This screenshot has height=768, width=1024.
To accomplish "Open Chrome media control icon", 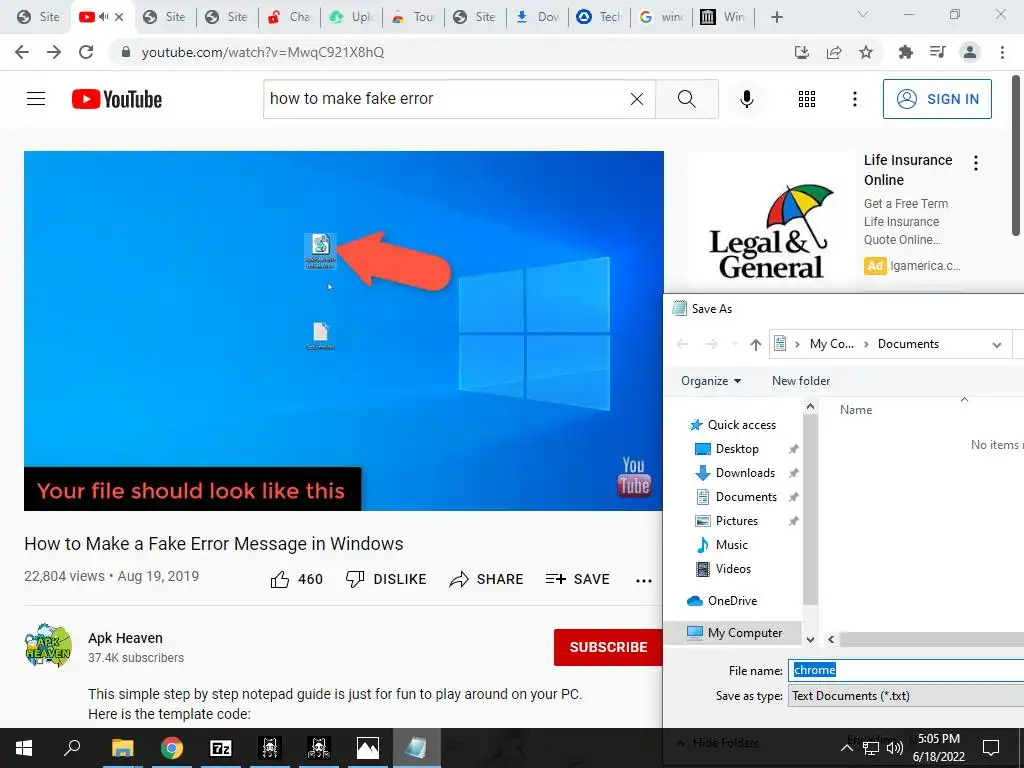I will tap(937, 52).
